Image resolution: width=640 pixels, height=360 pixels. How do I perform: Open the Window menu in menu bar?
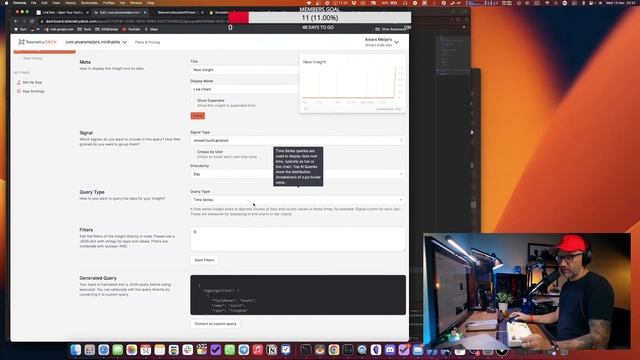(x=136, y=2)
